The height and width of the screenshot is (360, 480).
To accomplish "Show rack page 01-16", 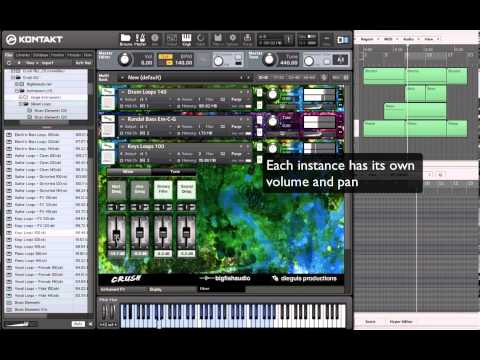I will click(x=263, y=78).
